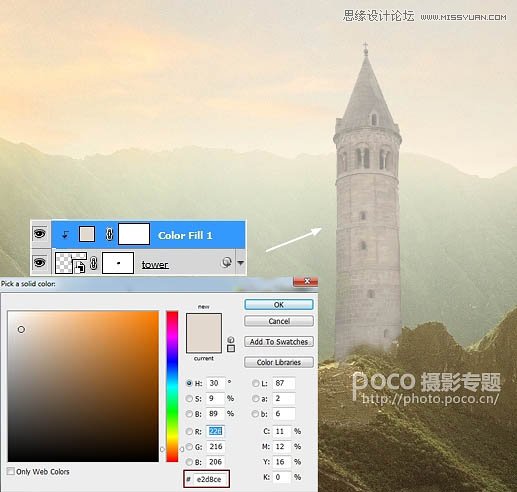Open Color Libraries

279,362
